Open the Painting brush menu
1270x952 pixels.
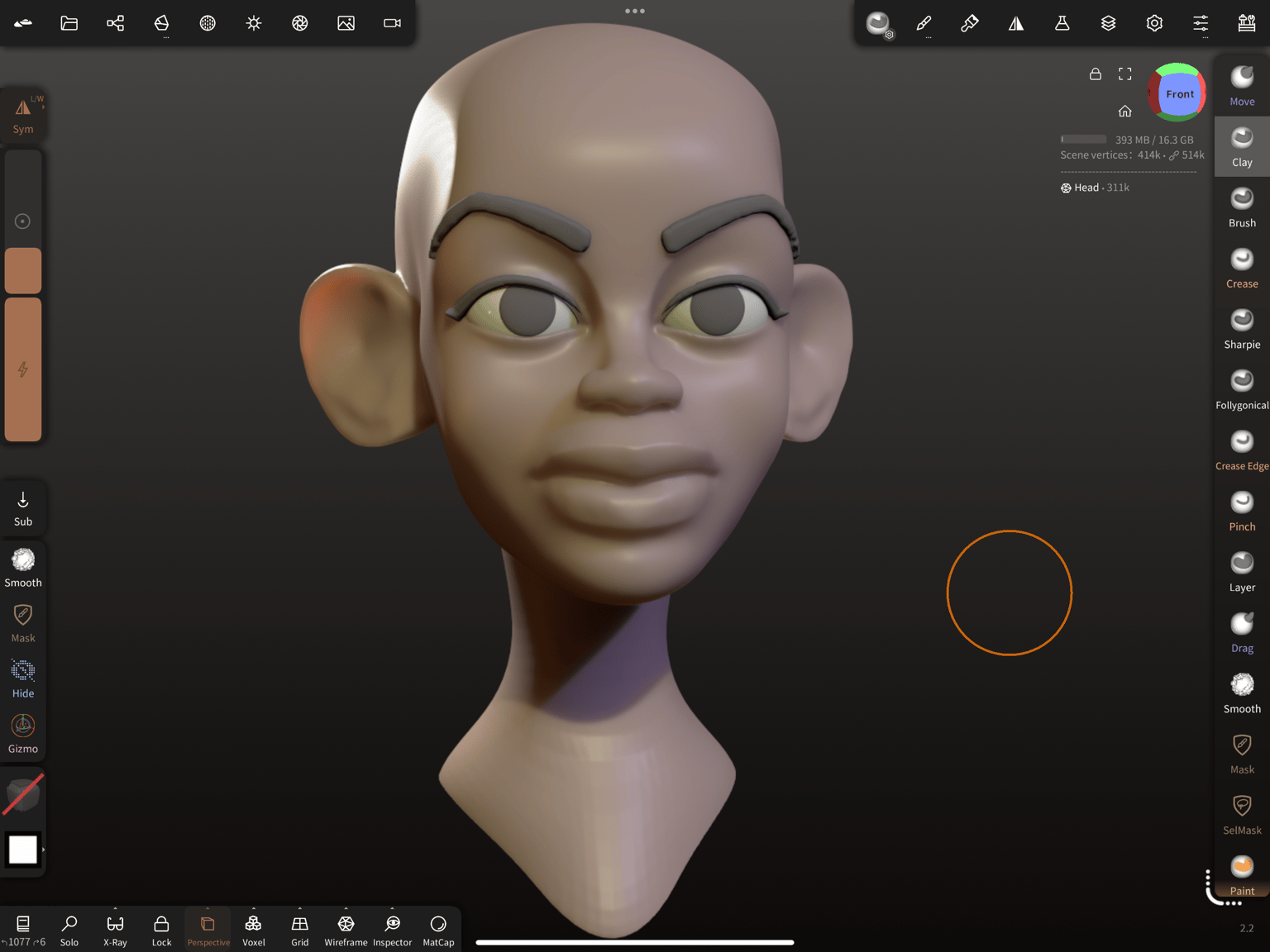pos(970,23)
